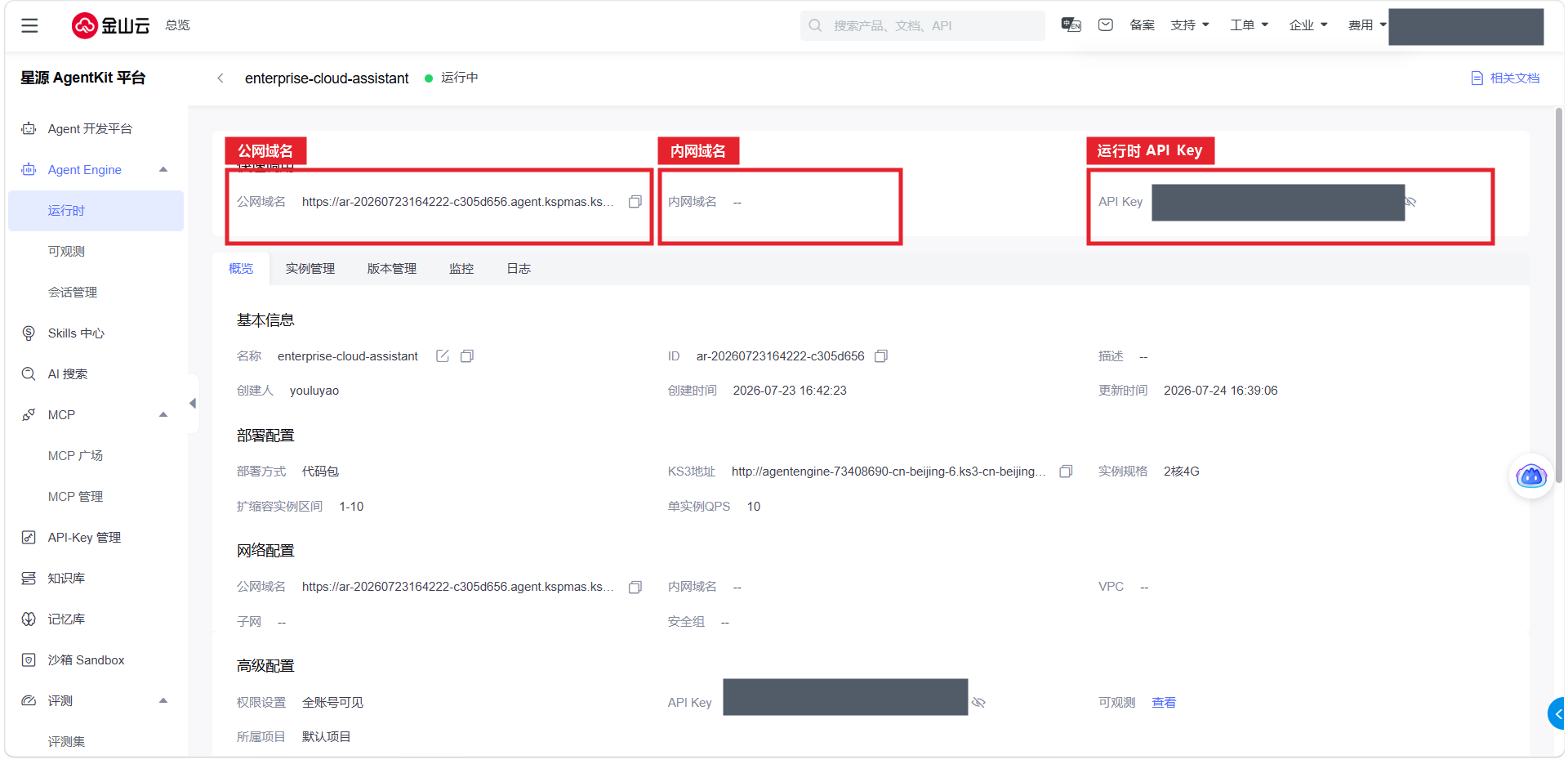
Task: Expand the 企业 dropdown
Action: pyautogui.click(x=1308, y=25)
